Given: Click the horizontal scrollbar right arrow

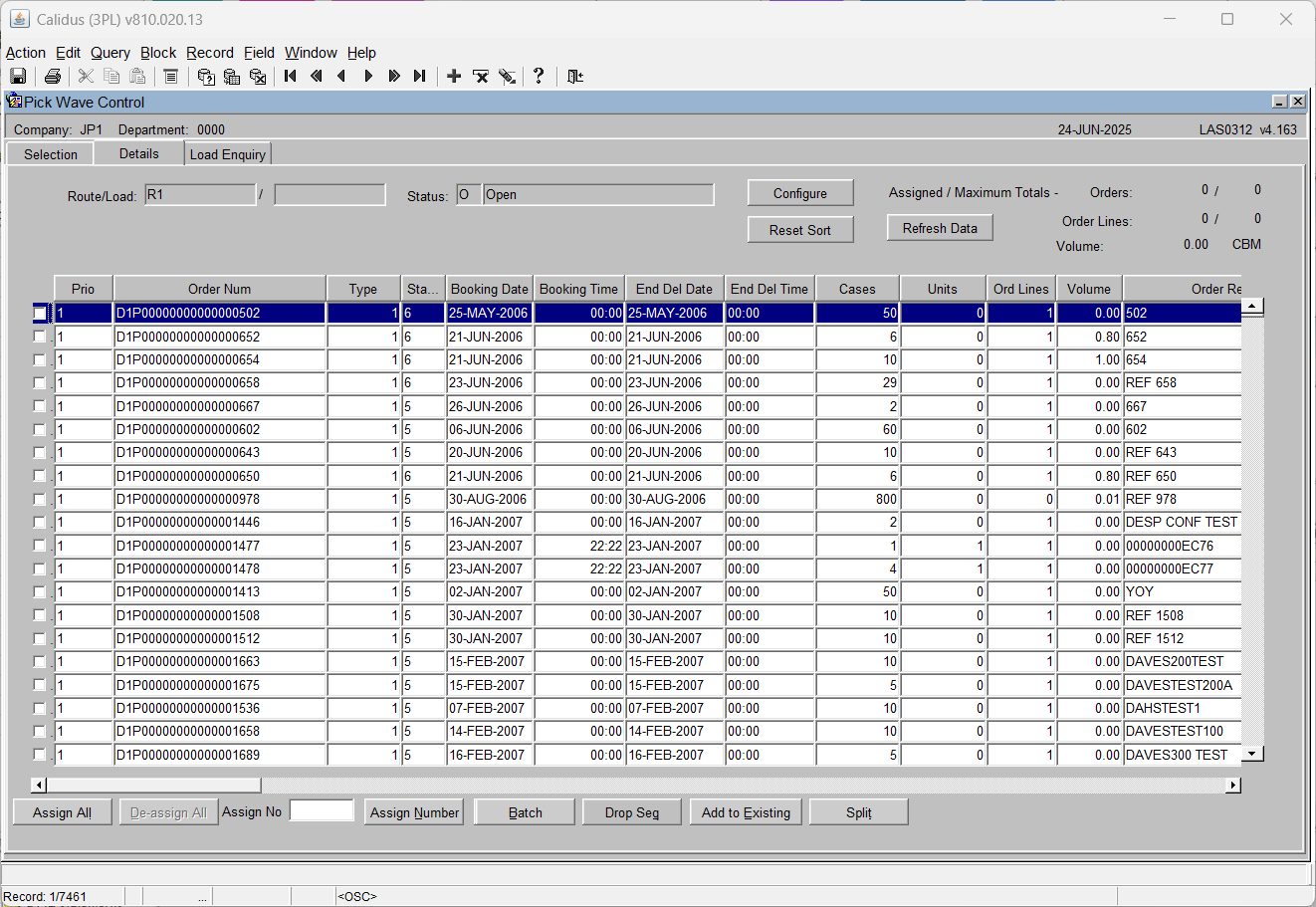Looking at the screenshot, I should click(1233, 786).
